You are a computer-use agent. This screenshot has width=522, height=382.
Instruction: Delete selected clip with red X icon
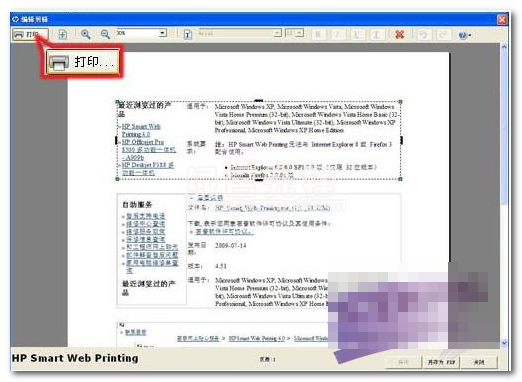[399, 34]
